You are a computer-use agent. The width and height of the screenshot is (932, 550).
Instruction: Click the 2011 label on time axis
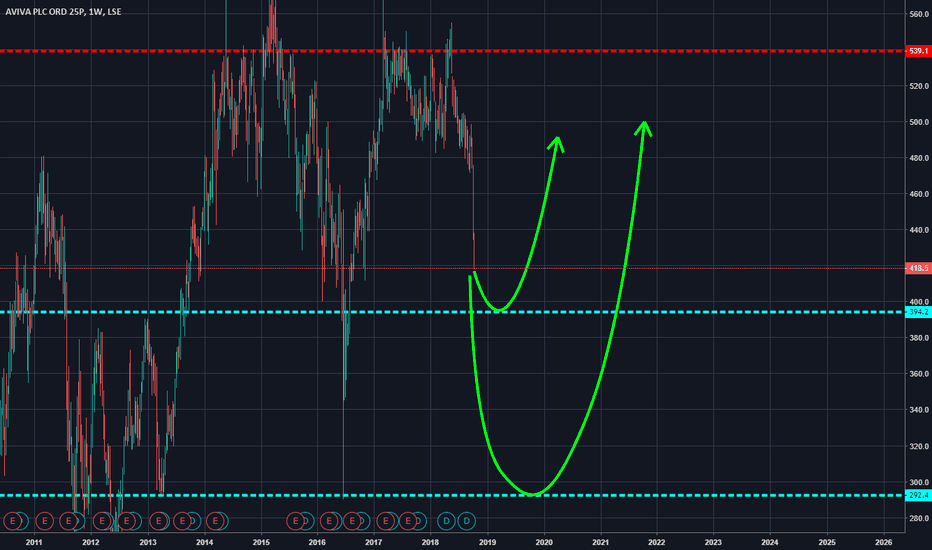click(34, 542)
